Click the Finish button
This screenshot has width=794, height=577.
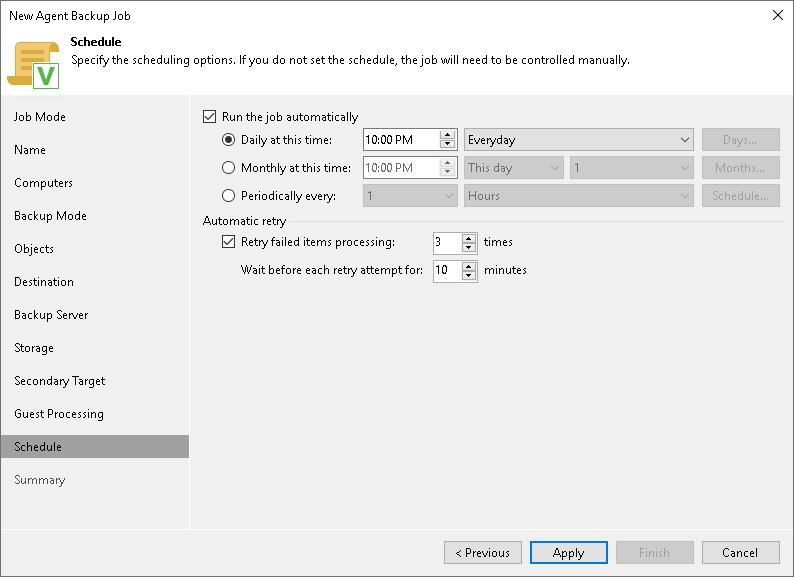[x=654, y=553]
